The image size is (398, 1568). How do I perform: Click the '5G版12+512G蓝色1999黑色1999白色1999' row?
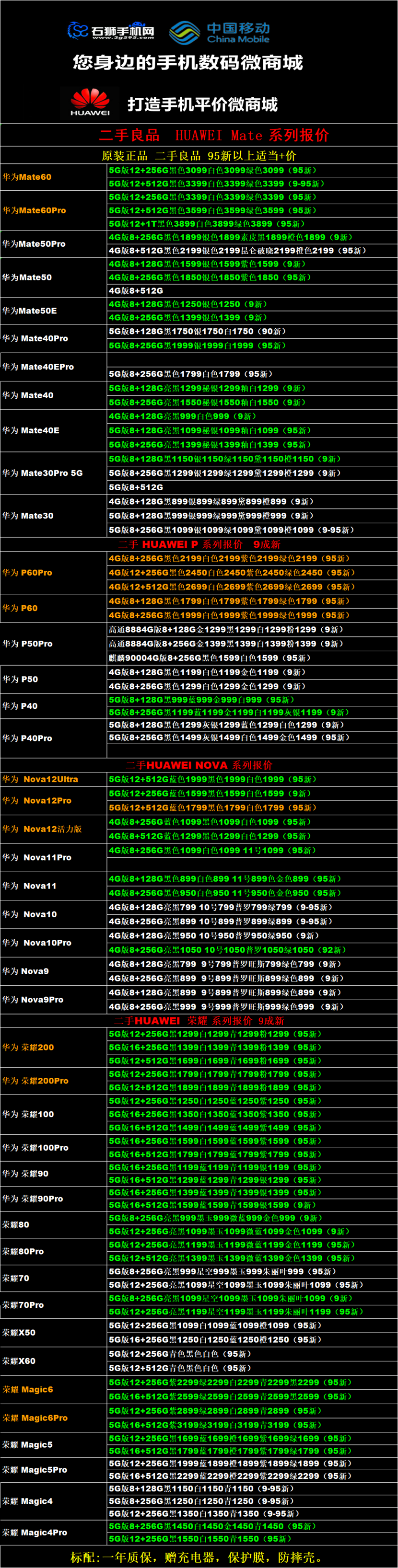pos(252,780)
